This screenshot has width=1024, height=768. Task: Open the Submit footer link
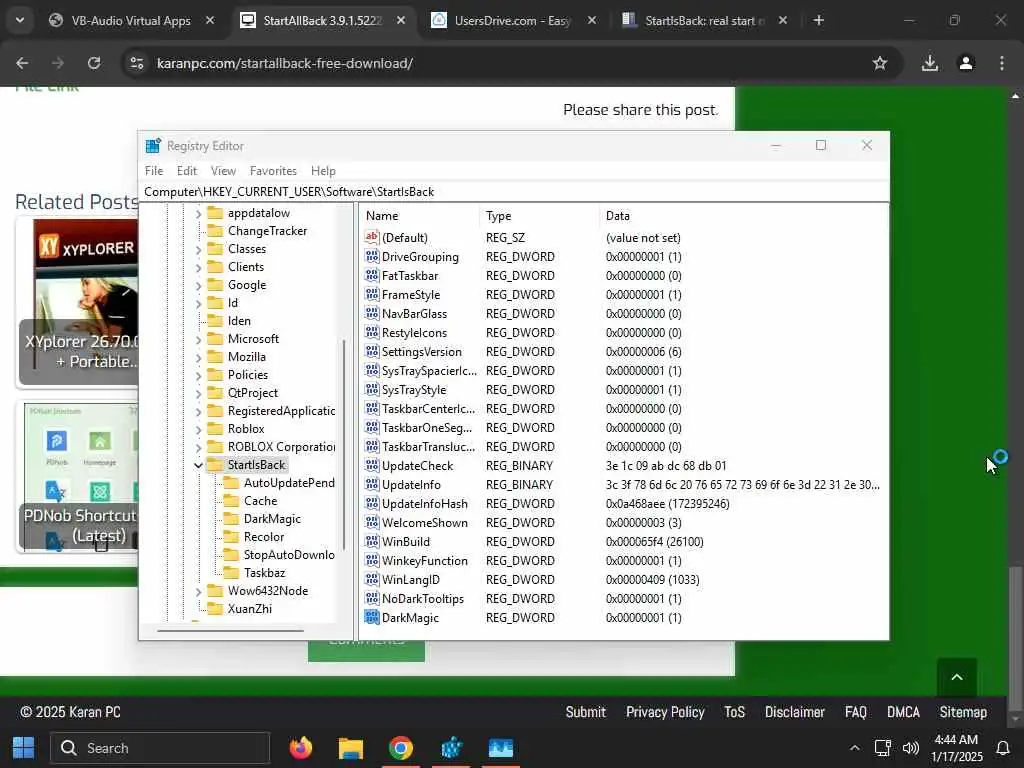pyautogui.click(x=585, y=712)
